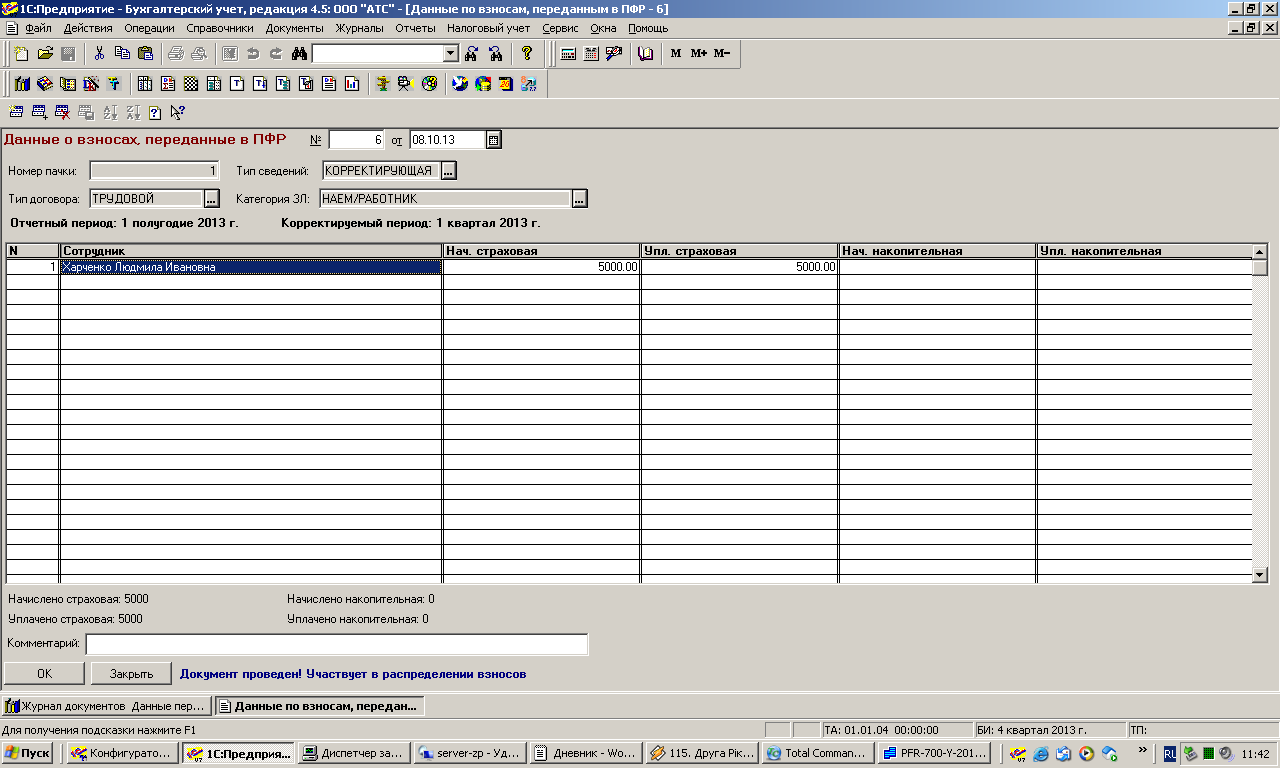The image size is (1280, 768).
Task: Click the Нач. страховая cell 5000.00
Action: (541, 267)
